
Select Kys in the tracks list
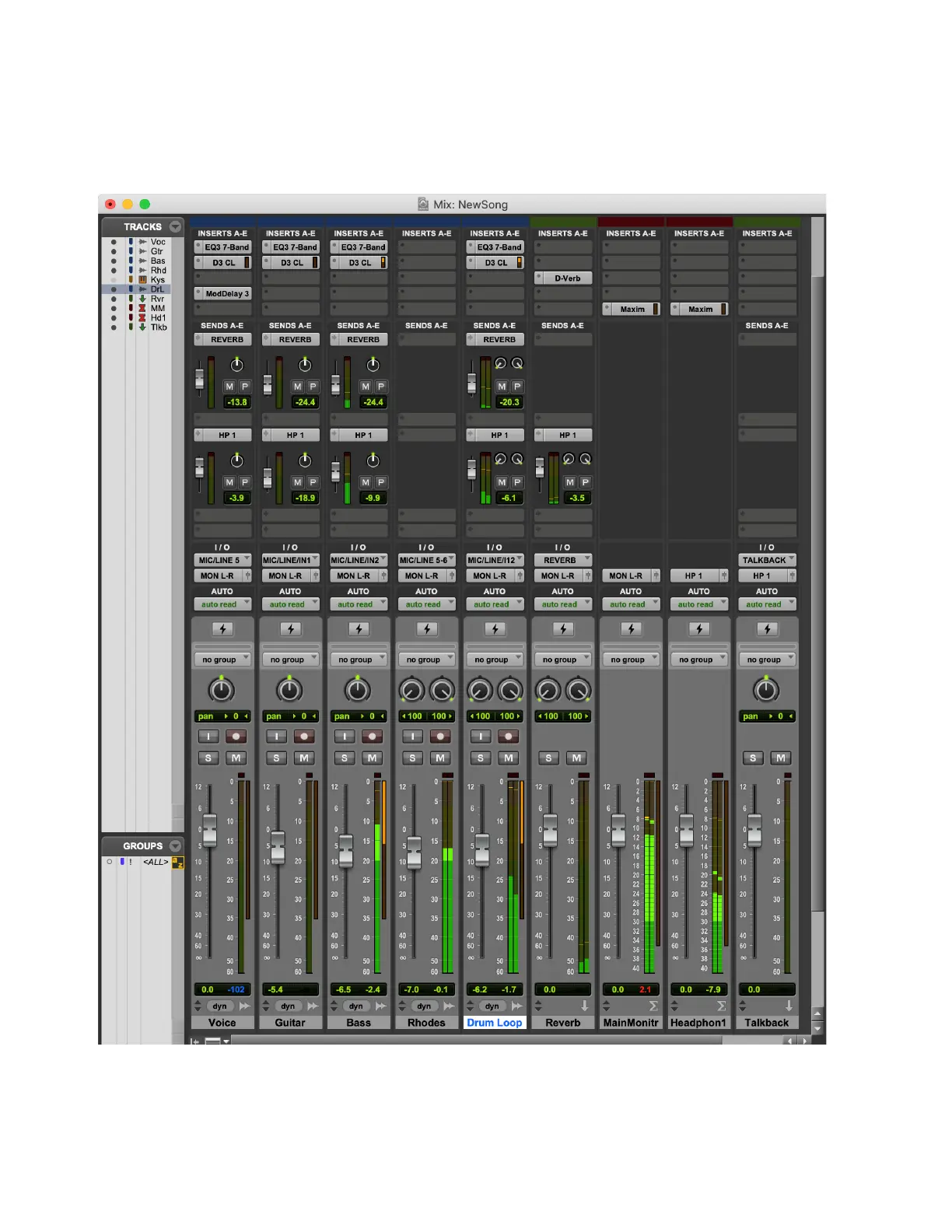(x=158, y=280)
